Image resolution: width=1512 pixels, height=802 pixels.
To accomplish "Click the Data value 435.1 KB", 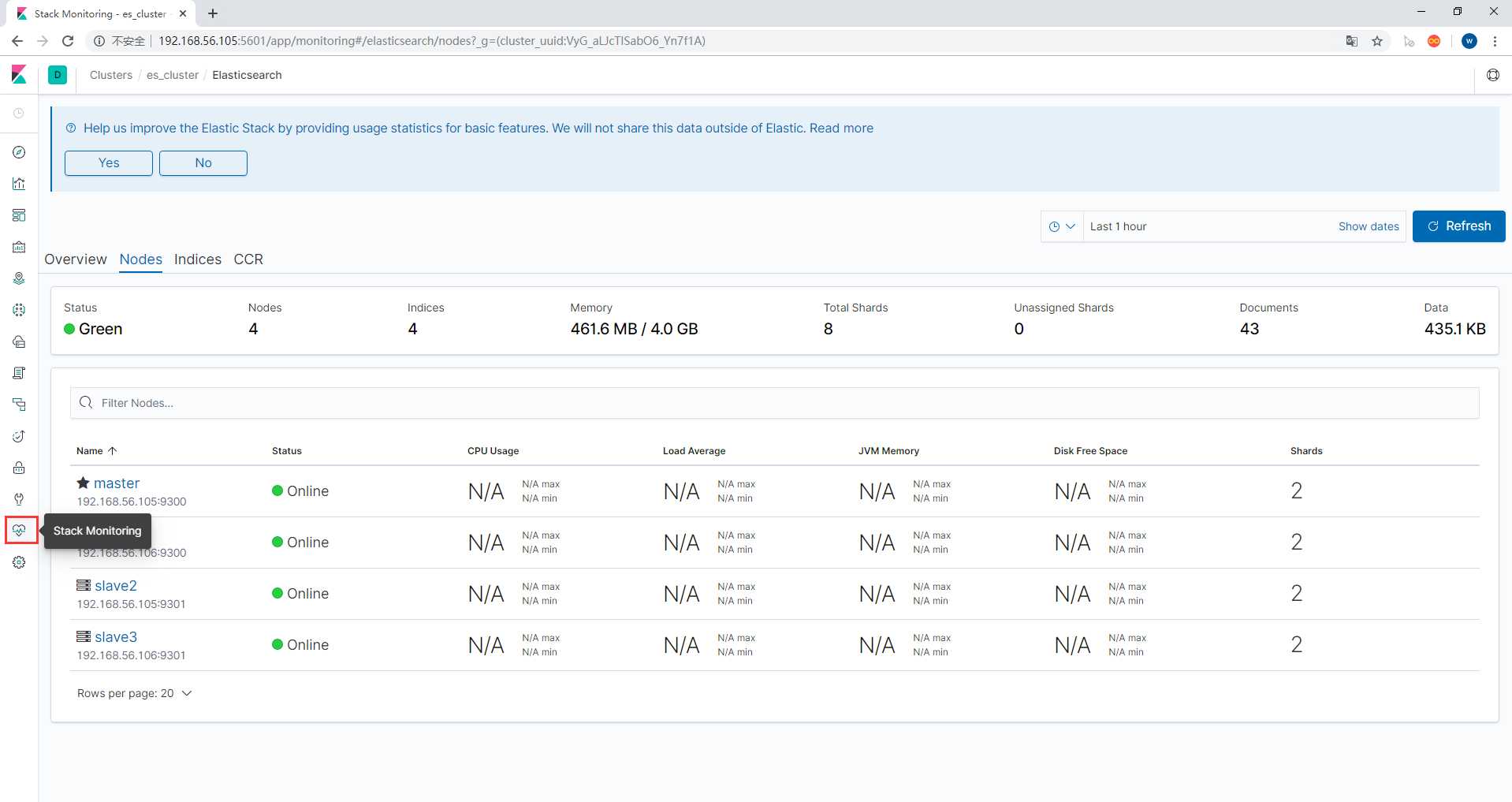I will coord(1454,329).
